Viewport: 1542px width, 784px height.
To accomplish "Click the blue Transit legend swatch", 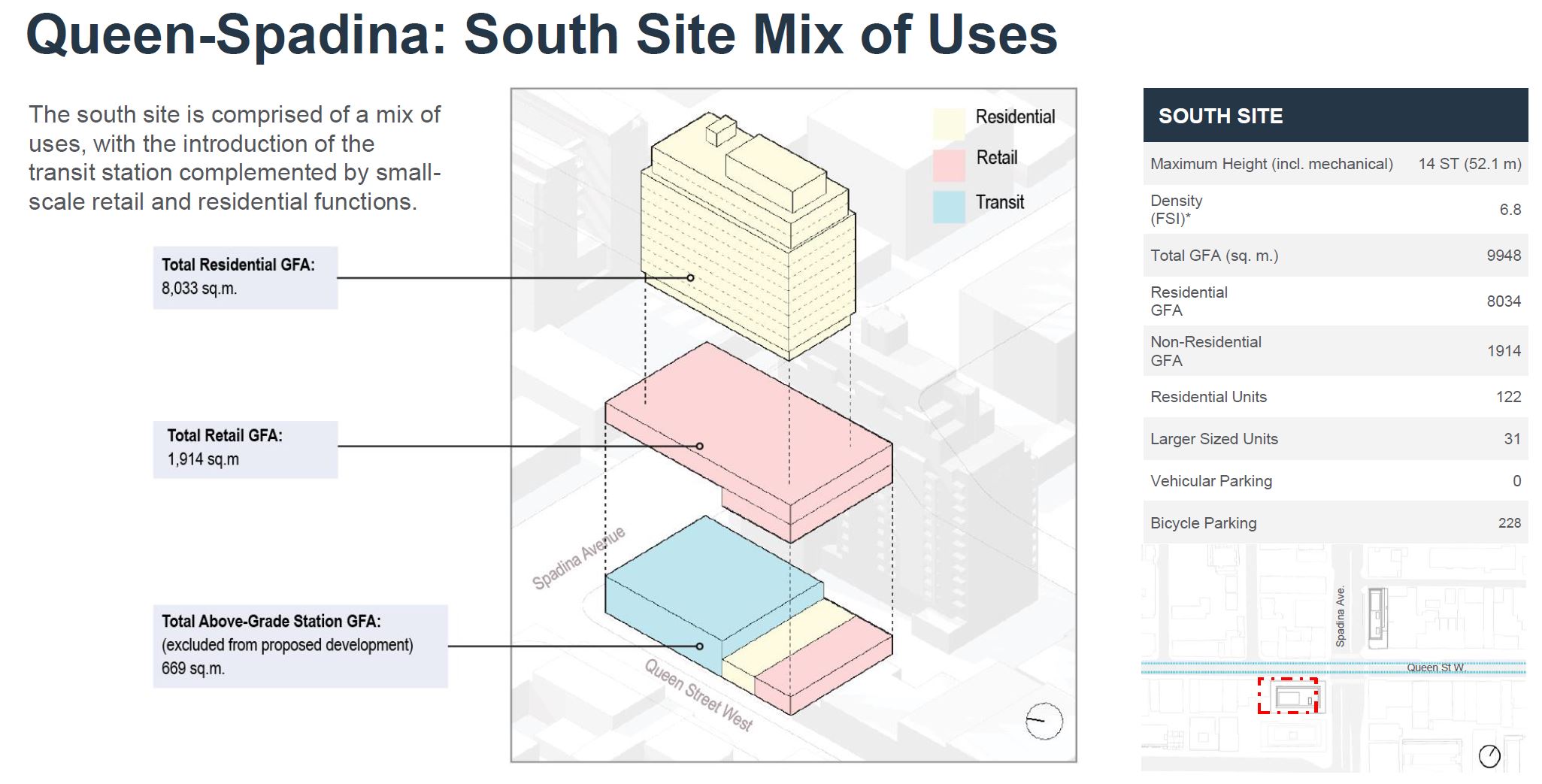I will [x=949, y=207].
